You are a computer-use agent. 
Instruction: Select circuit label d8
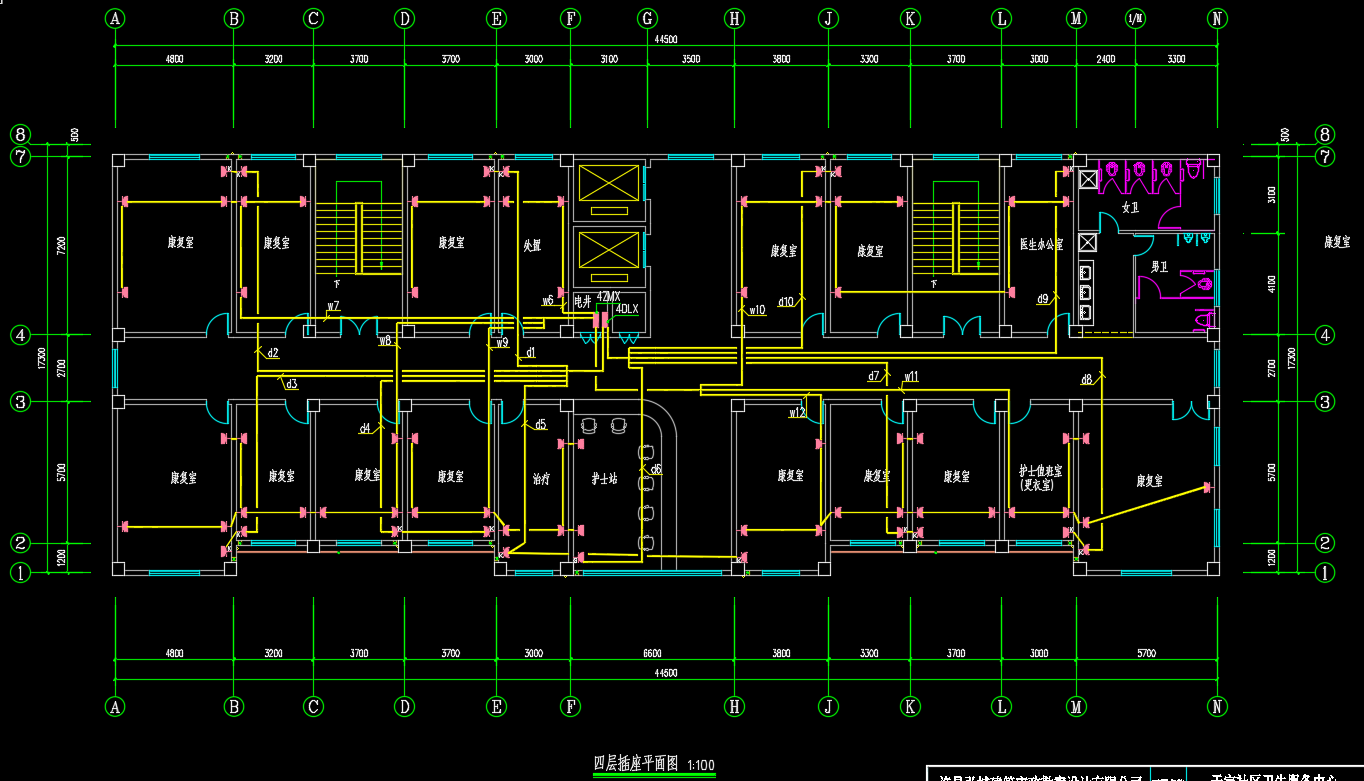(1087, 380)
